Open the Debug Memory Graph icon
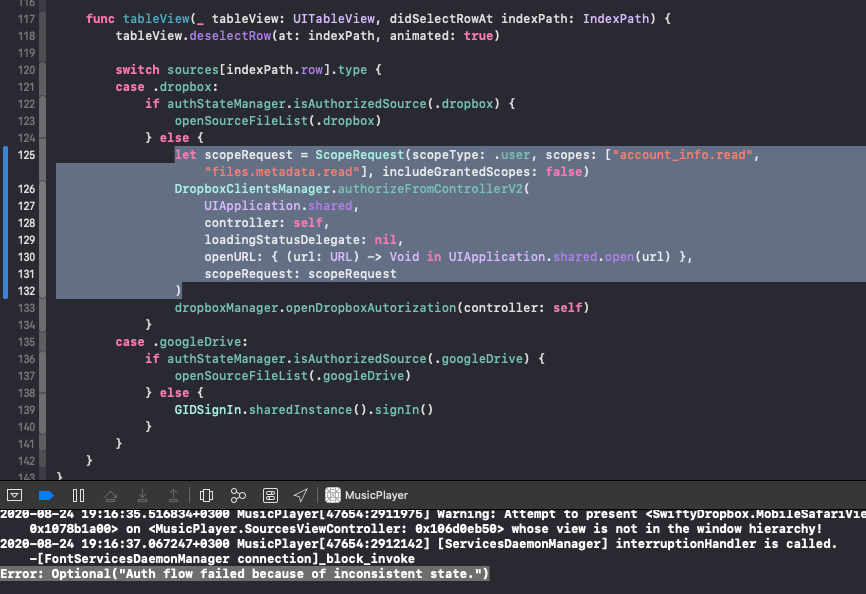This screenshot has width=866, height=594. point(238,495)
